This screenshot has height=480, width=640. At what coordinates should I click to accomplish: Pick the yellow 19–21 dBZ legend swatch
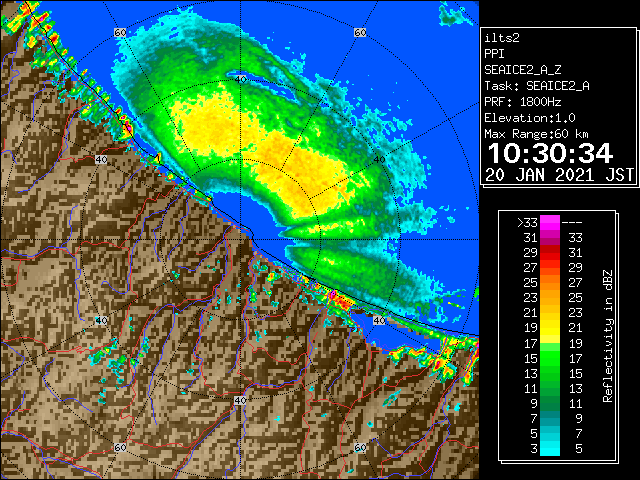pos(550,328)
